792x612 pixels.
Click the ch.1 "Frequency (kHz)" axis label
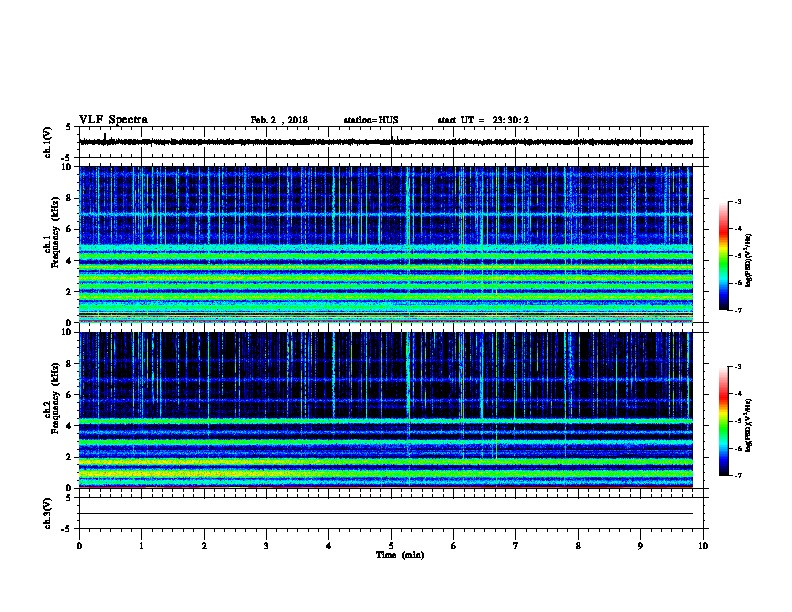click(56, 232)
